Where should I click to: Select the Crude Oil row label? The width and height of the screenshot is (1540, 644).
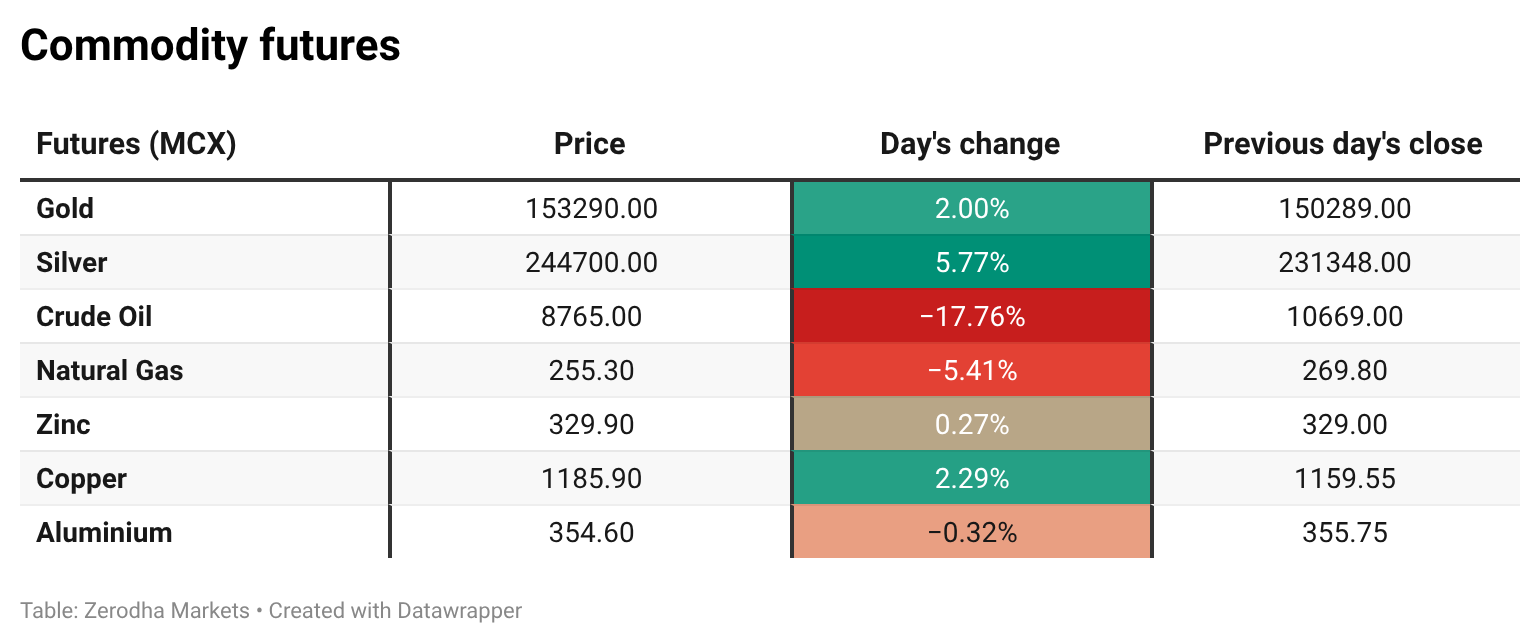pyautogui.click(x=94, y=317)
